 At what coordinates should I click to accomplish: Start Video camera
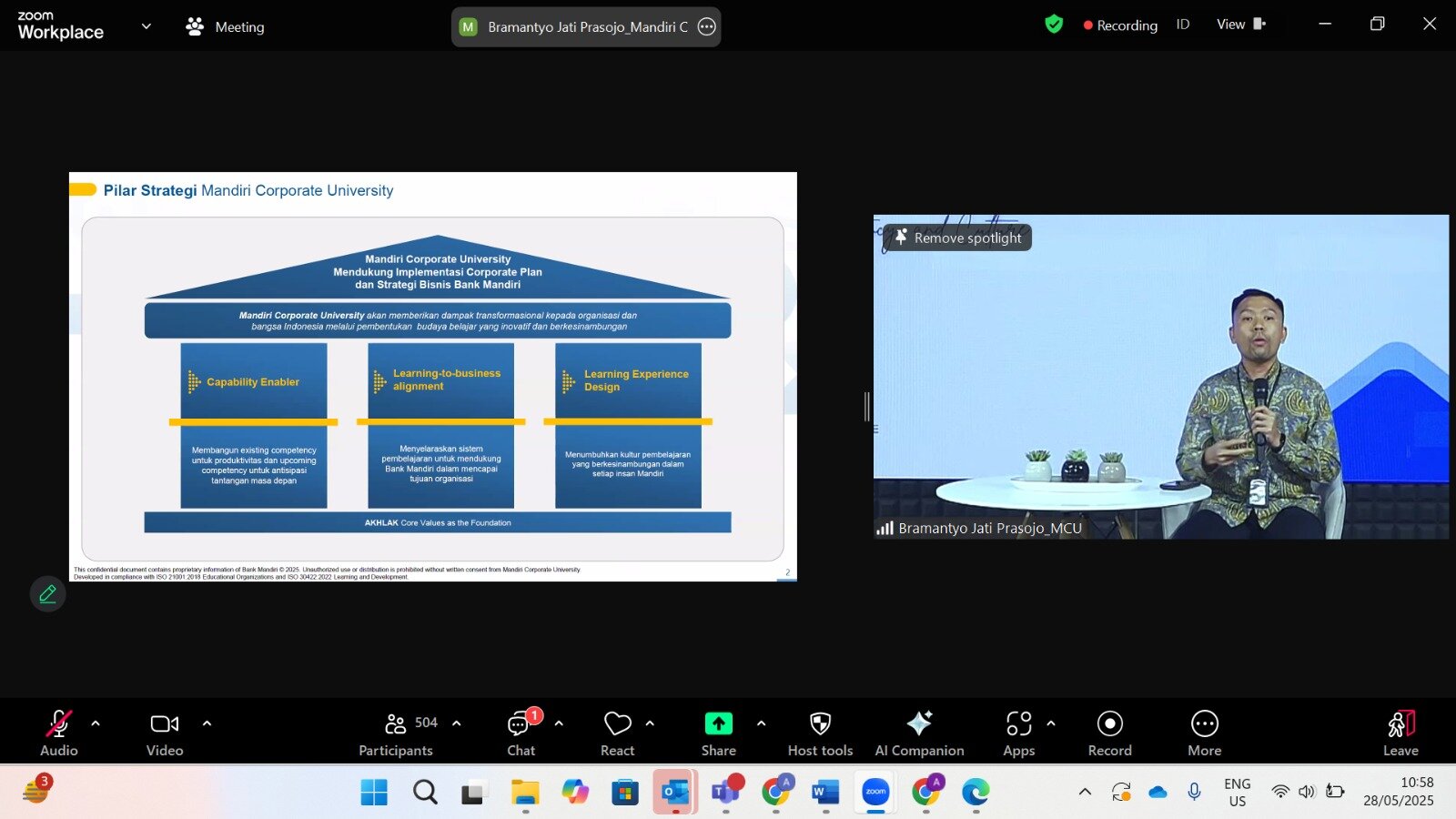tap(165, 733)
